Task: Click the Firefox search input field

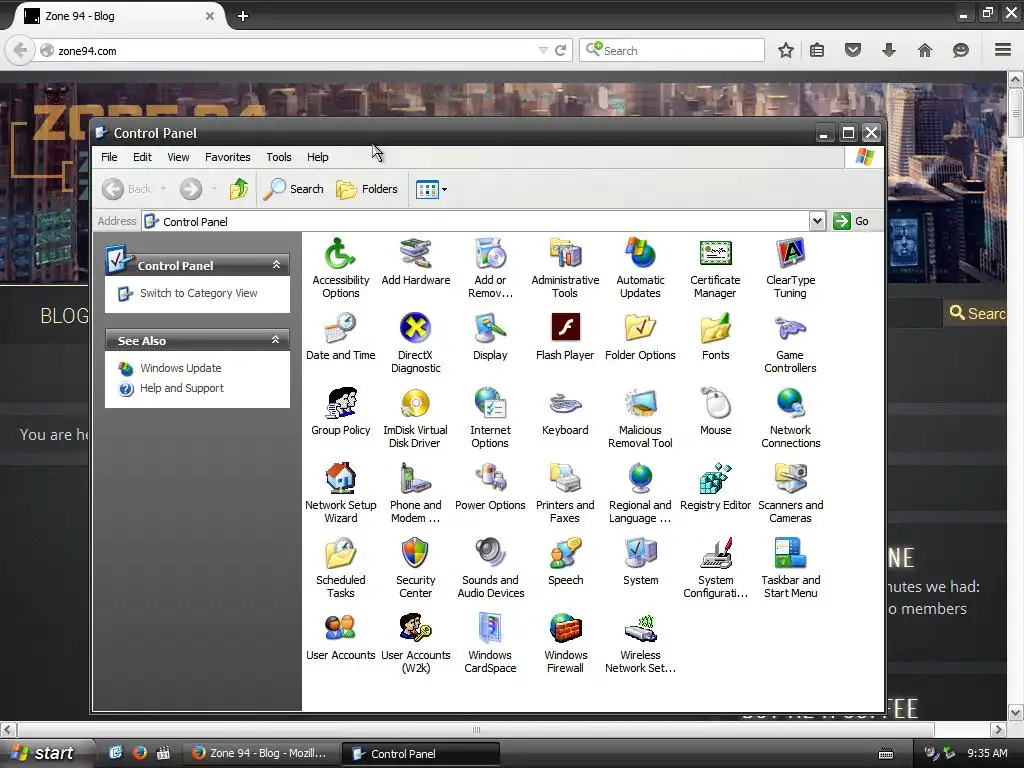Action: click(x=671, y=50)
